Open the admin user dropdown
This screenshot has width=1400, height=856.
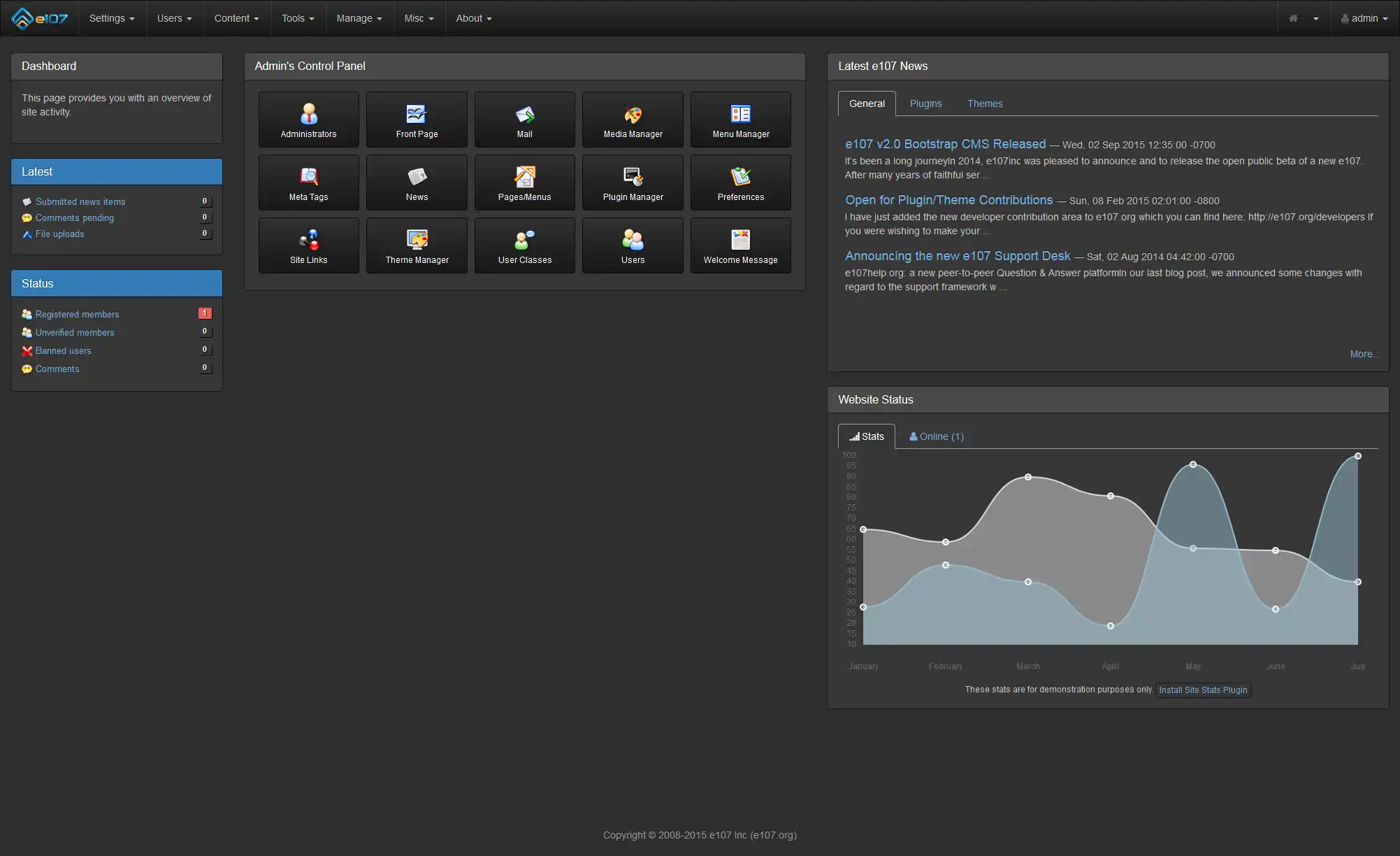(1364, 18)
